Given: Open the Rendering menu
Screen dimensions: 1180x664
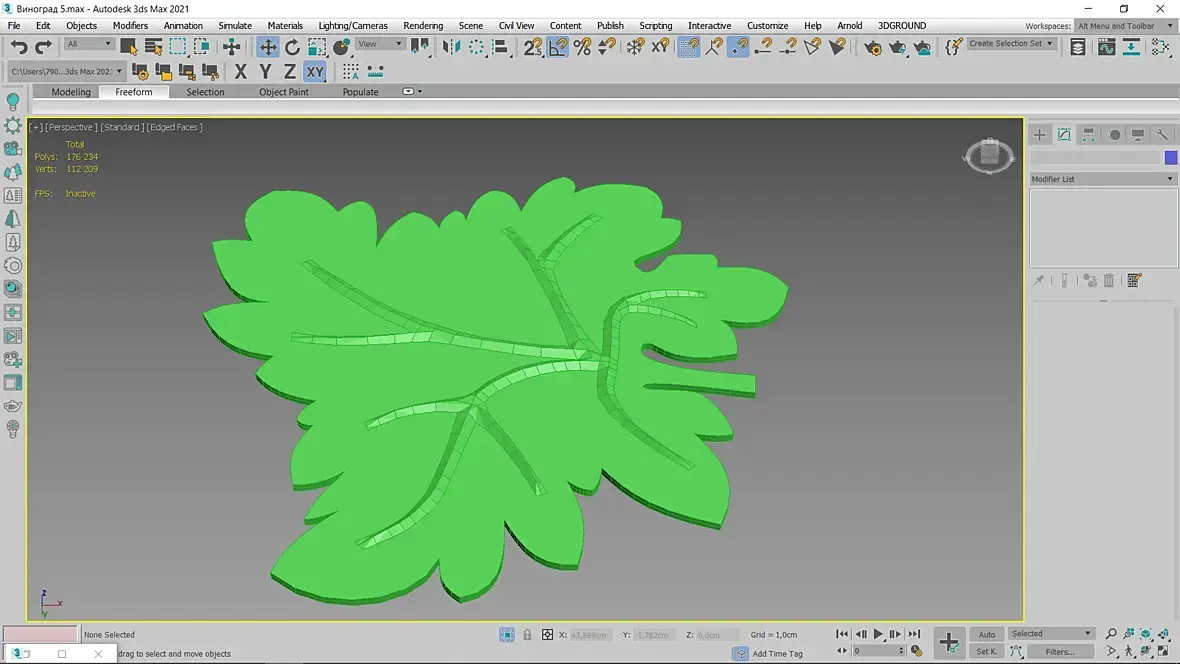Looking at the screenshot, I should (423, 25).
